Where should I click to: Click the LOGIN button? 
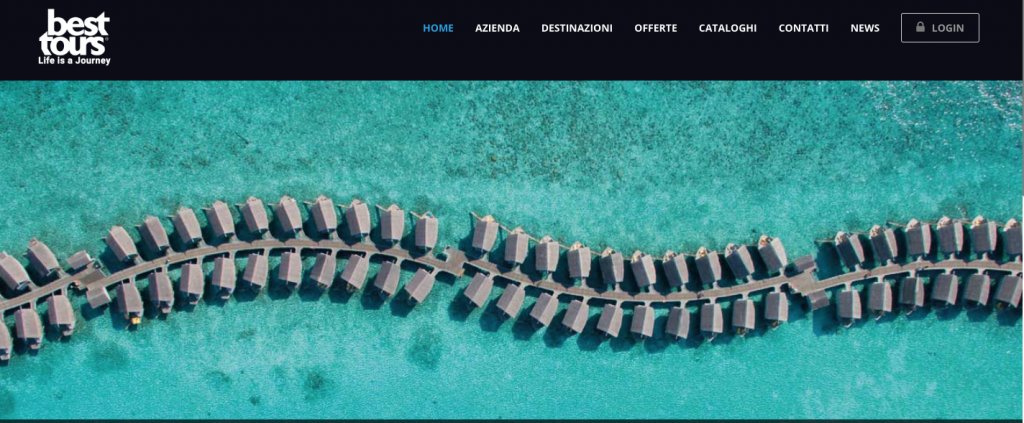[940, 28]
